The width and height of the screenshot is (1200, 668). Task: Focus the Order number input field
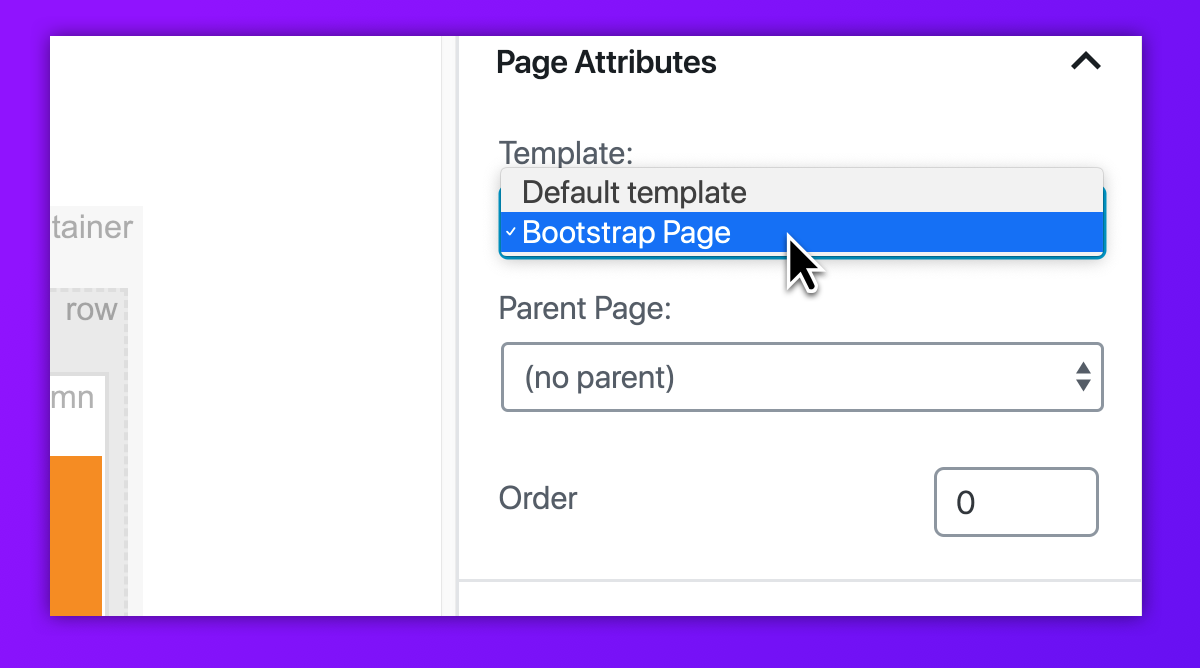1015,502
